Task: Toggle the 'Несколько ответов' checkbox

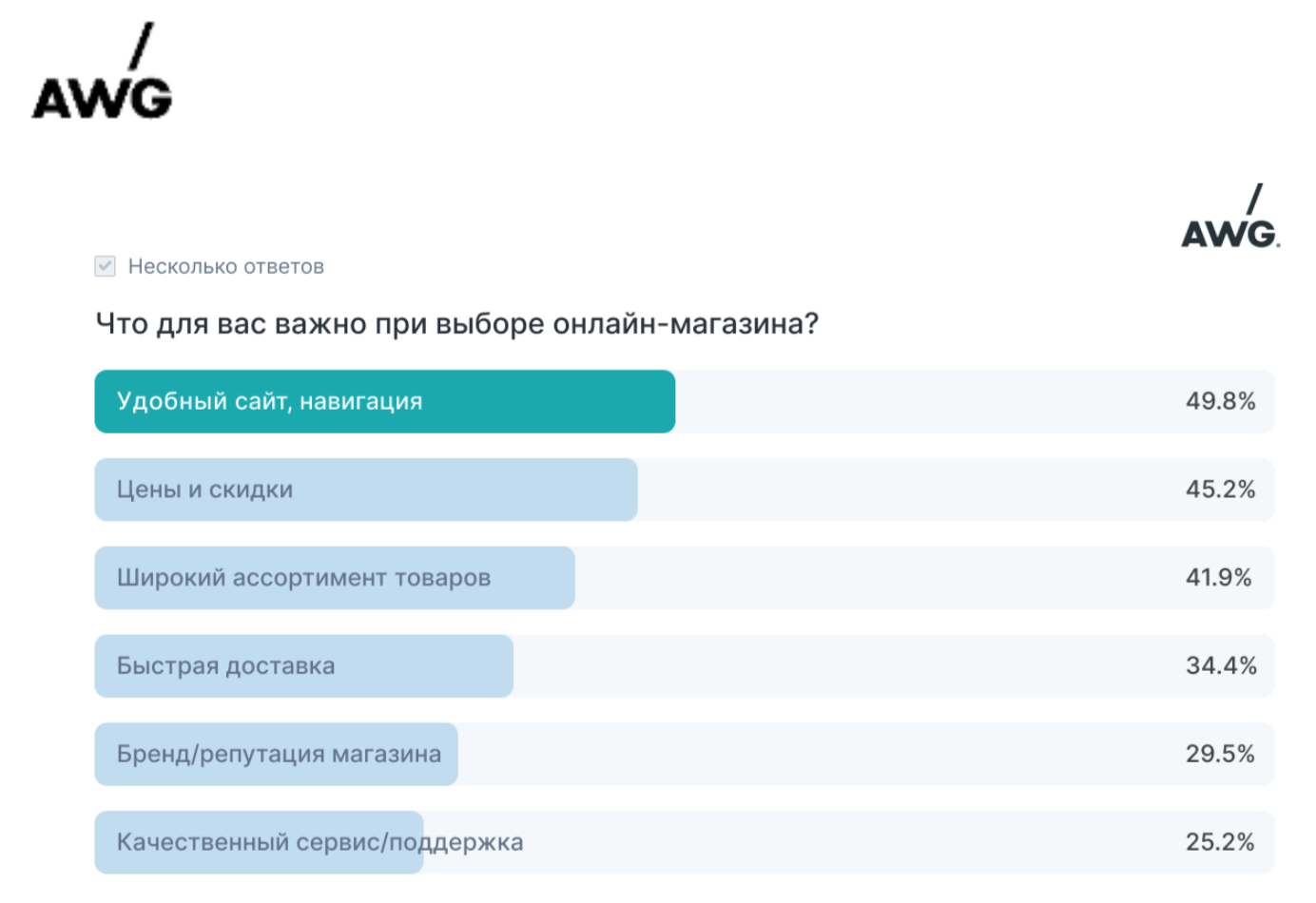Action: pyautogui.click(x=106, y=266)
